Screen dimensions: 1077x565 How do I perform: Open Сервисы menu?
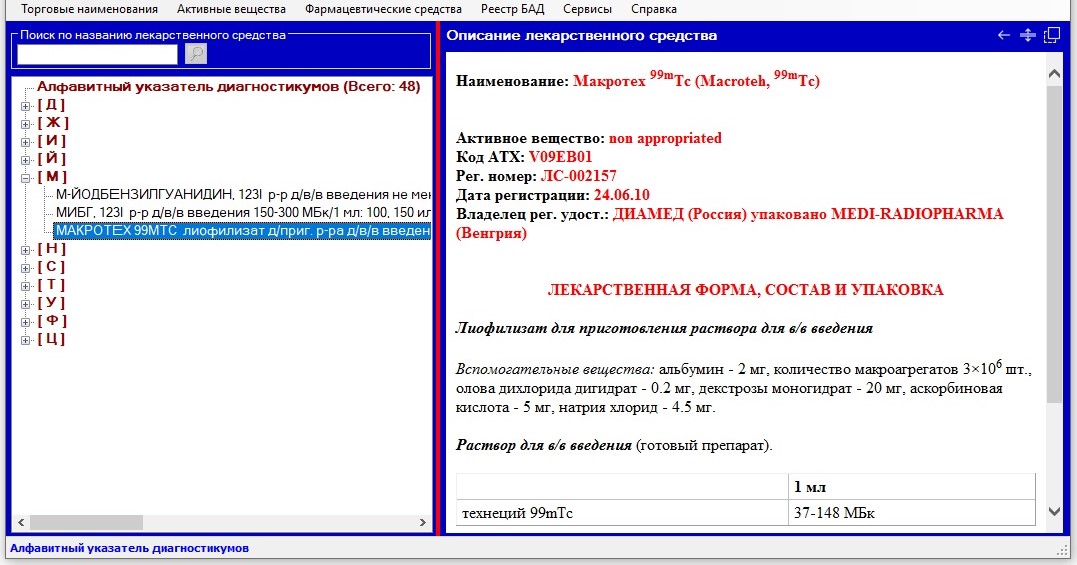pos(587,9)
